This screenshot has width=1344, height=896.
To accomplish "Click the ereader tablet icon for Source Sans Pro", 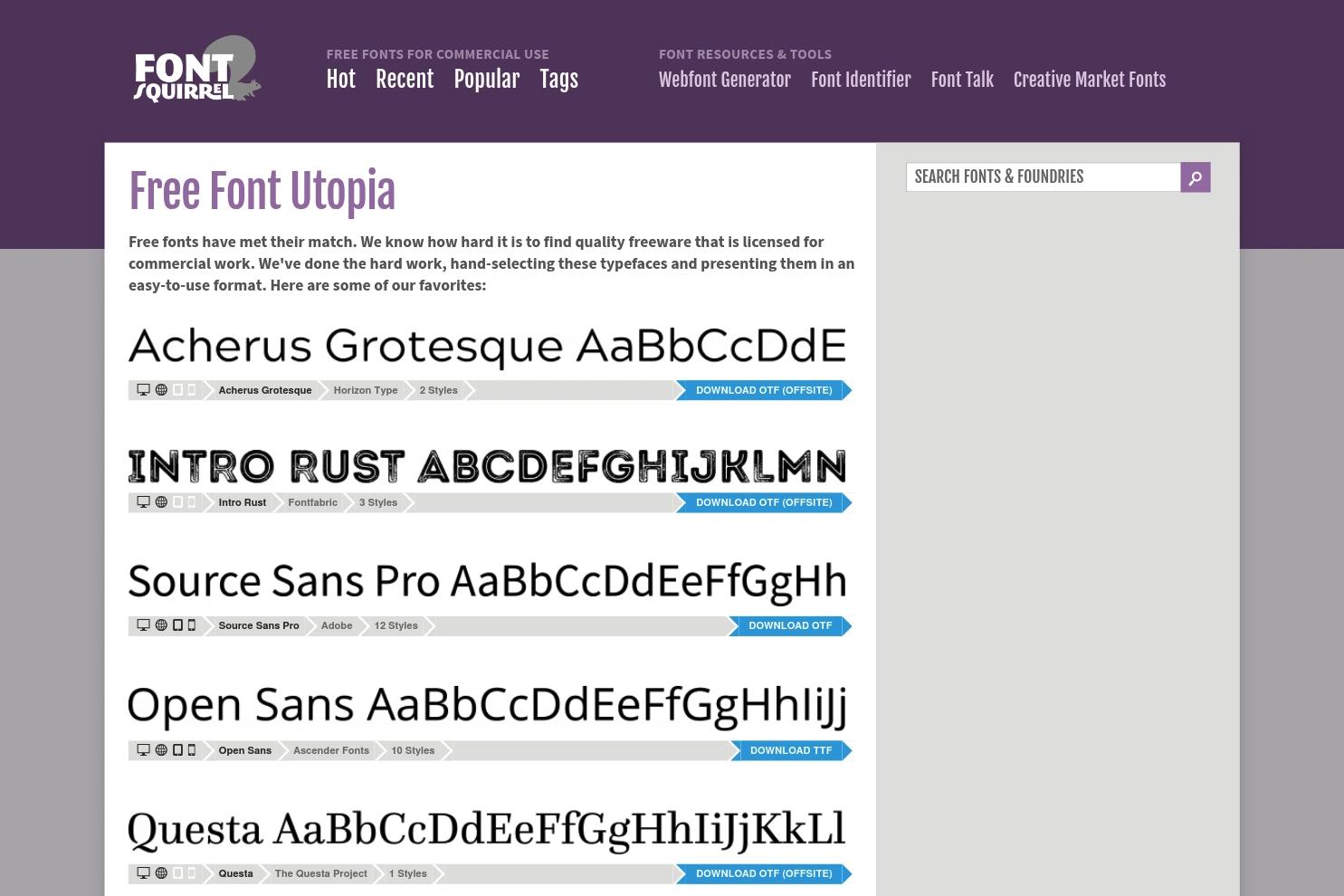I will [x=177, y=624].
